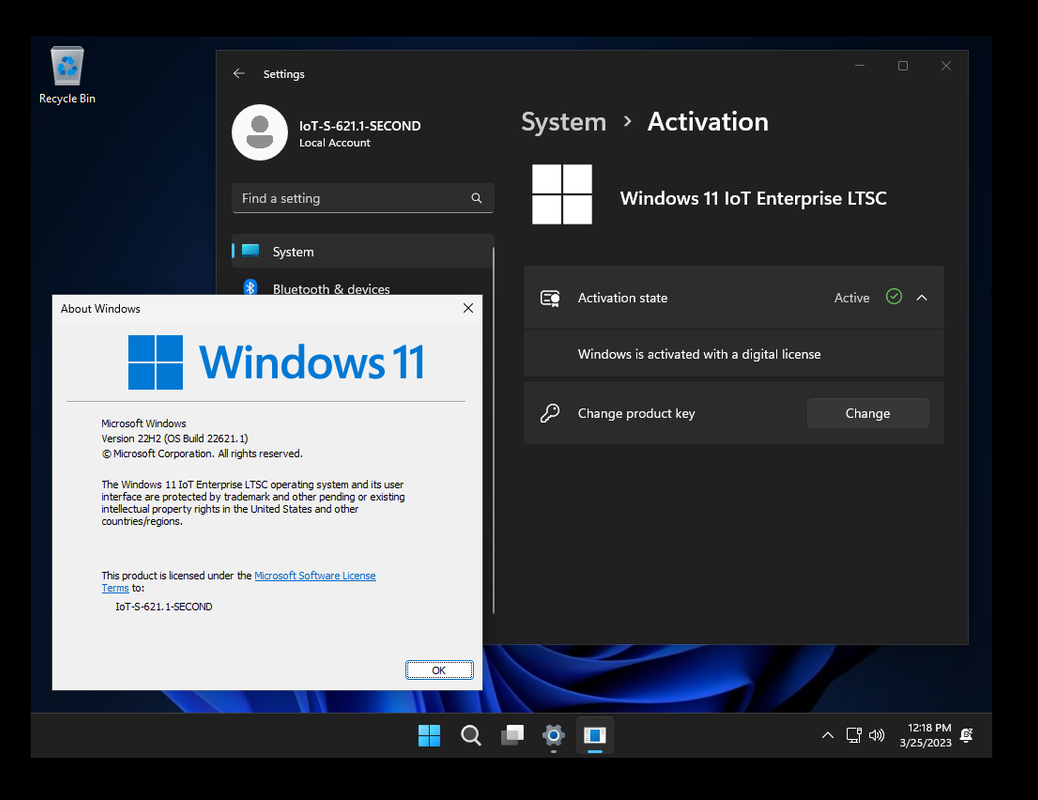This screenshot has height=800, width=1038.
Task: Click the user account avatar picture
Action: coord(260,132)
